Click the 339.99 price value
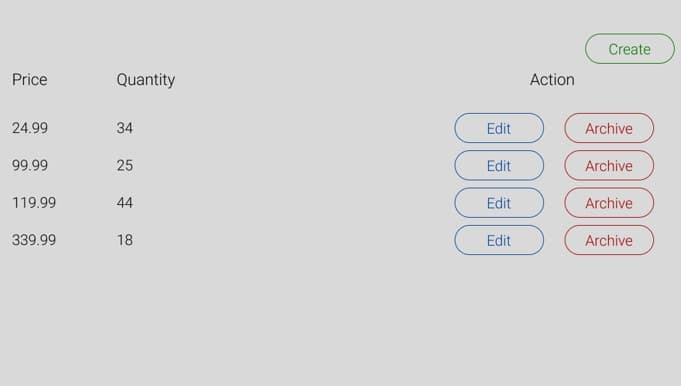This screenshot has width=681, height=386. (34, 240)
